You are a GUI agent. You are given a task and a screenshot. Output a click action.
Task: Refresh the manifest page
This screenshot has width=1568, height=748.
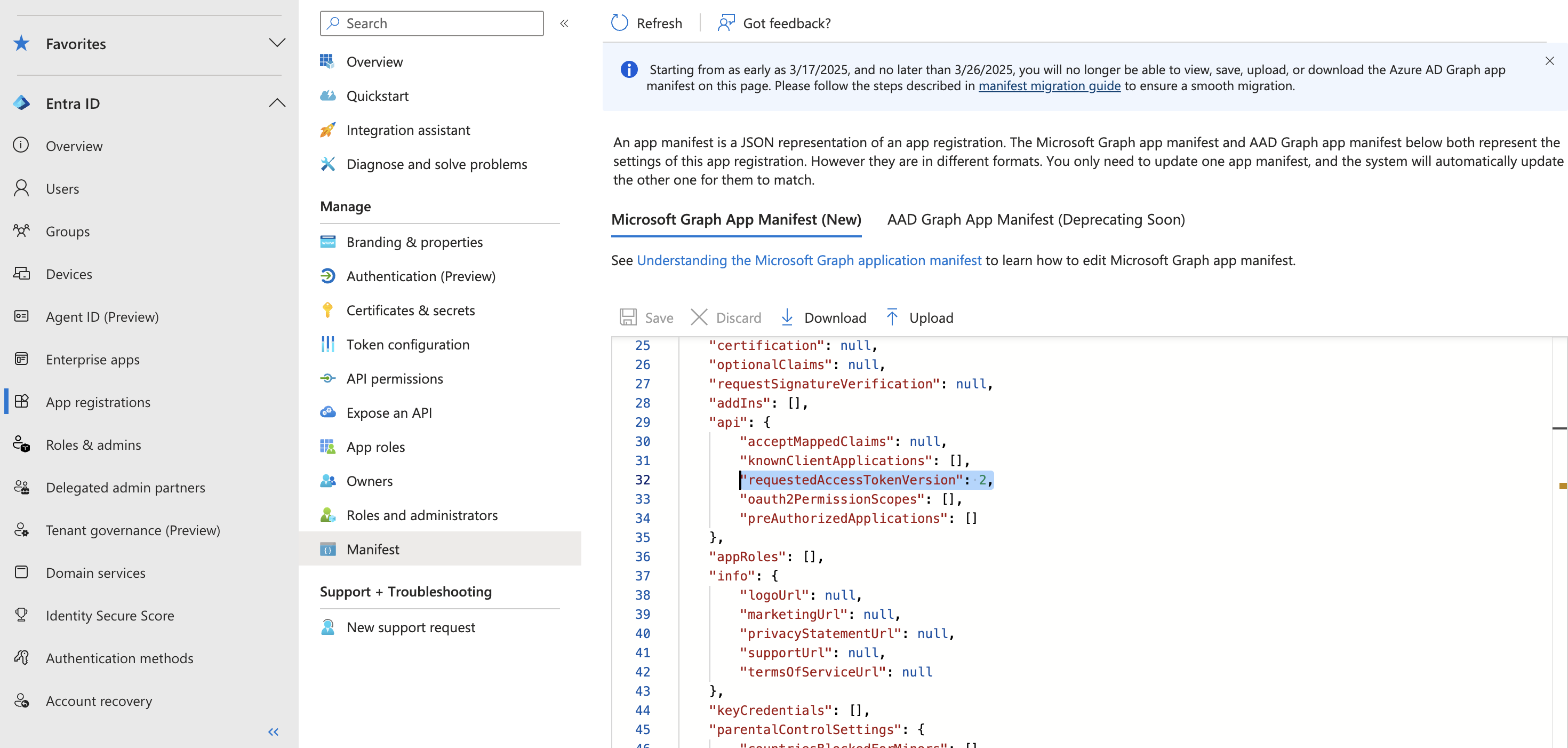647,22
